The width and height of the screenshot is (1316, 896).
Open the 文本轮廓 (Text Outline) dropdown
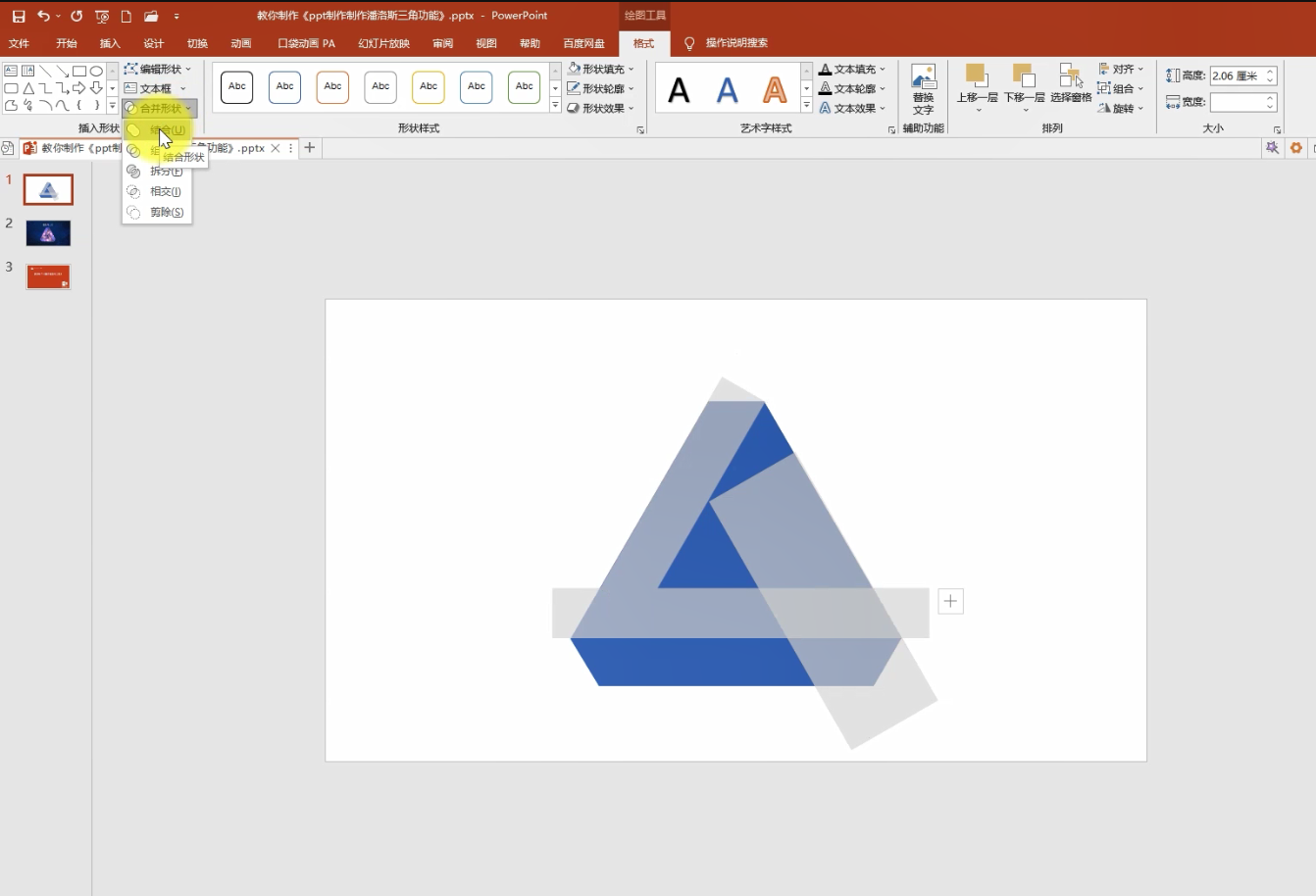(x=852, y=89)
